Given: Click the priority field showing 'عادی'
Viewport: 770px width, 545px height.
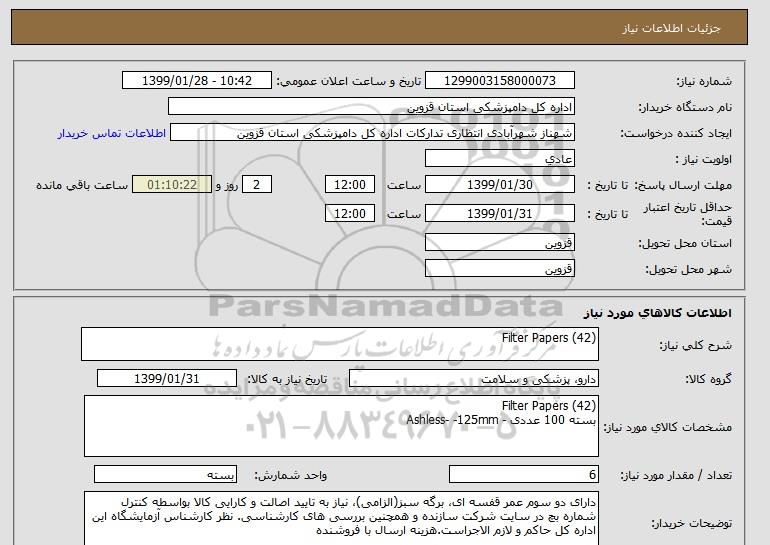Looking at the screenshot, I should tap(499, 159).
